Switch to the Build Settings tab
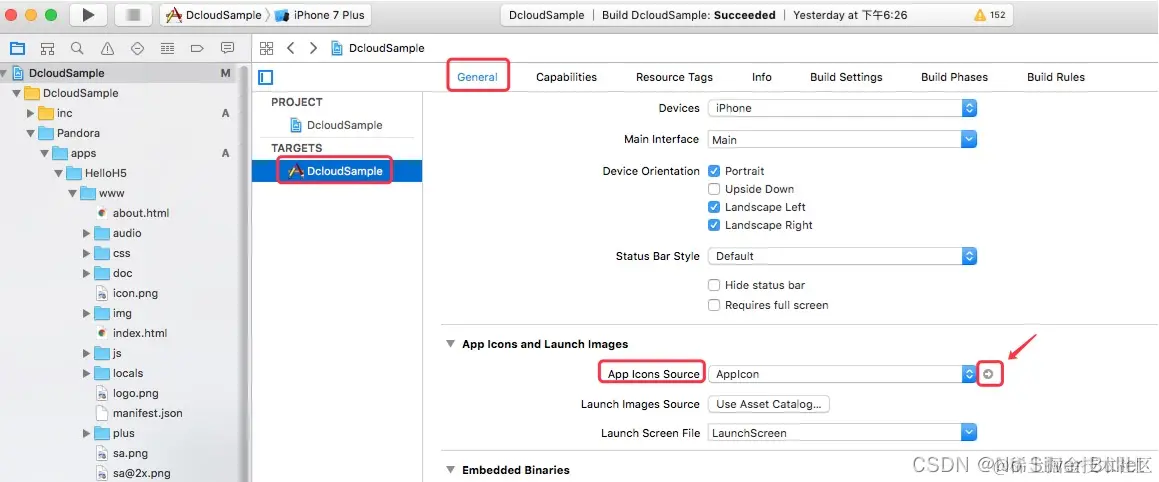Viewport: 1159px width, 482px height. click(x=846, y=77)
